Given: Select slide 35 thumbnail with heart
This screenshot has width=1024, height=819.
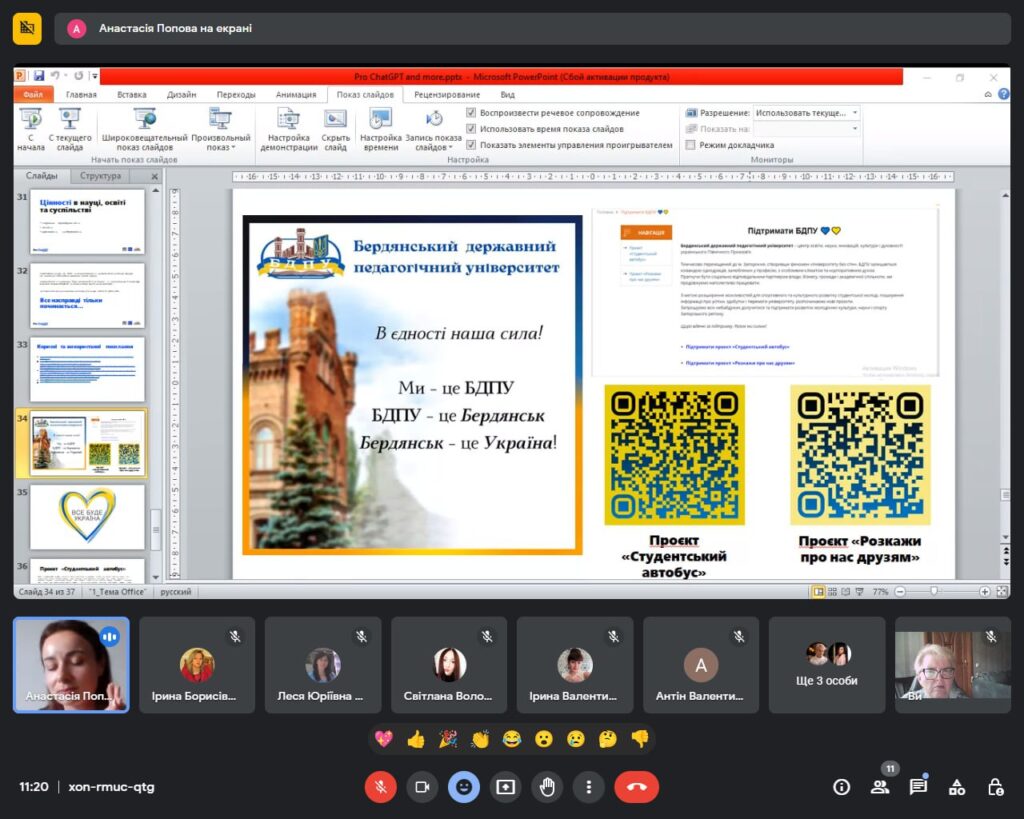Looking at the screenshot, I should pos(88,516).
